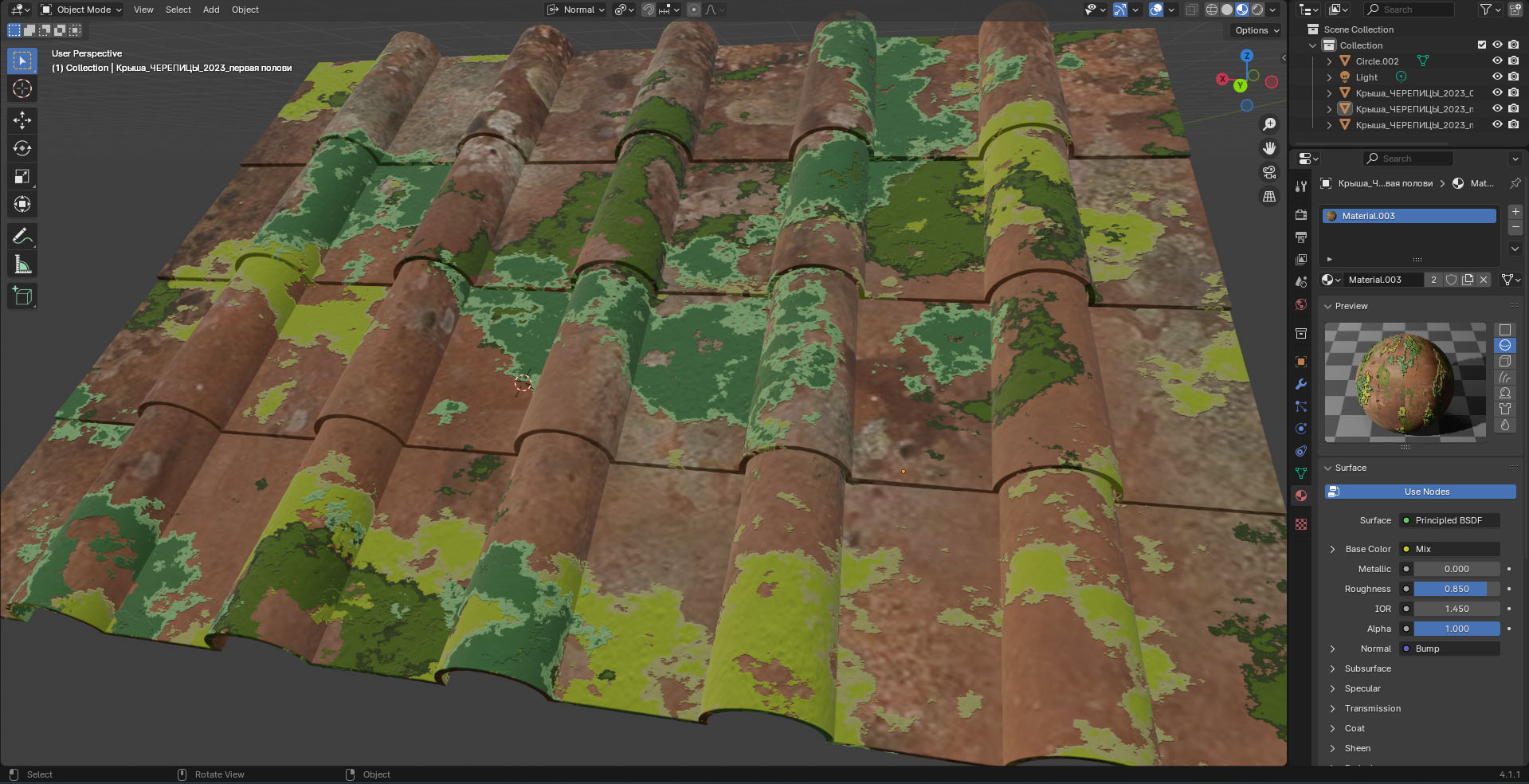The image size is (1529, 784).
Task: Open the Render properties tab
Action: [x=1301, y=215]
